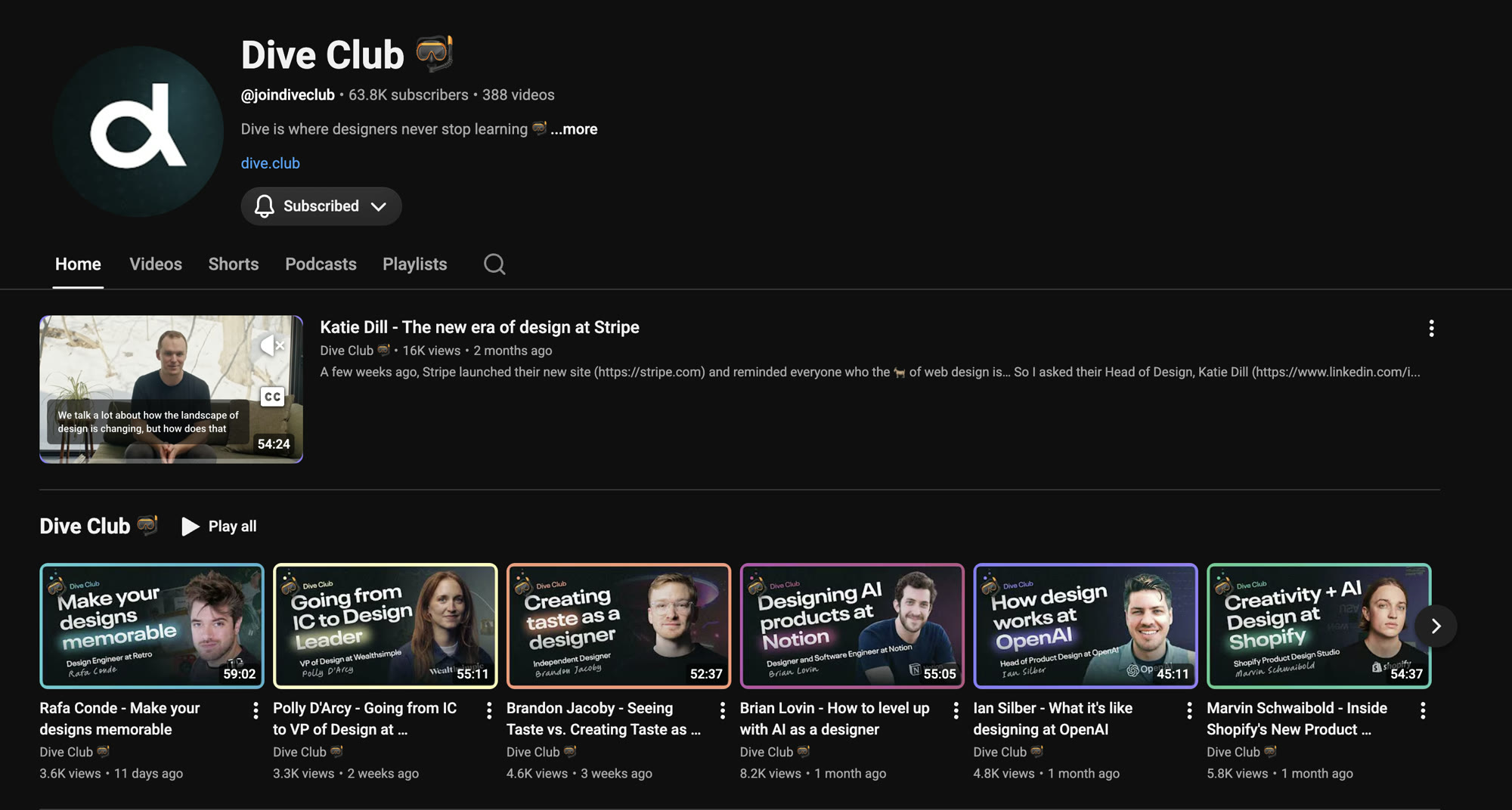Play the featured Katie Dill video thumbnail

point(171,389)
